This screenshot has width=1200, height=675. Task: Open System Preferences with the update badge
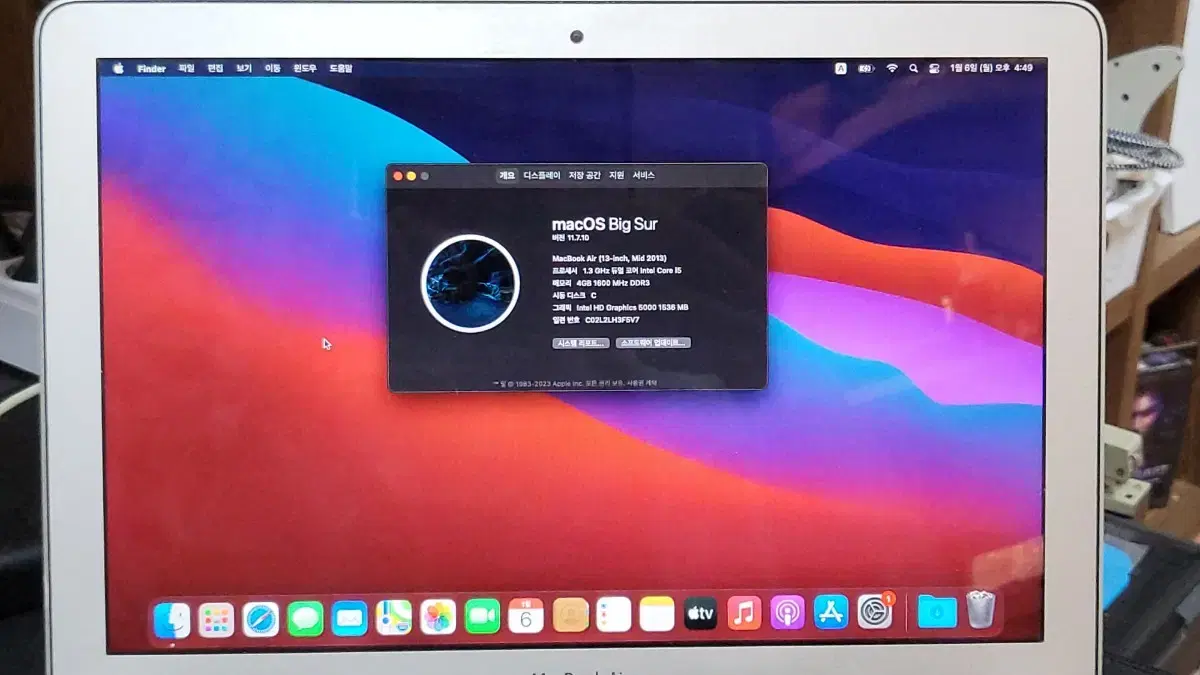click(x=875, y=611)
